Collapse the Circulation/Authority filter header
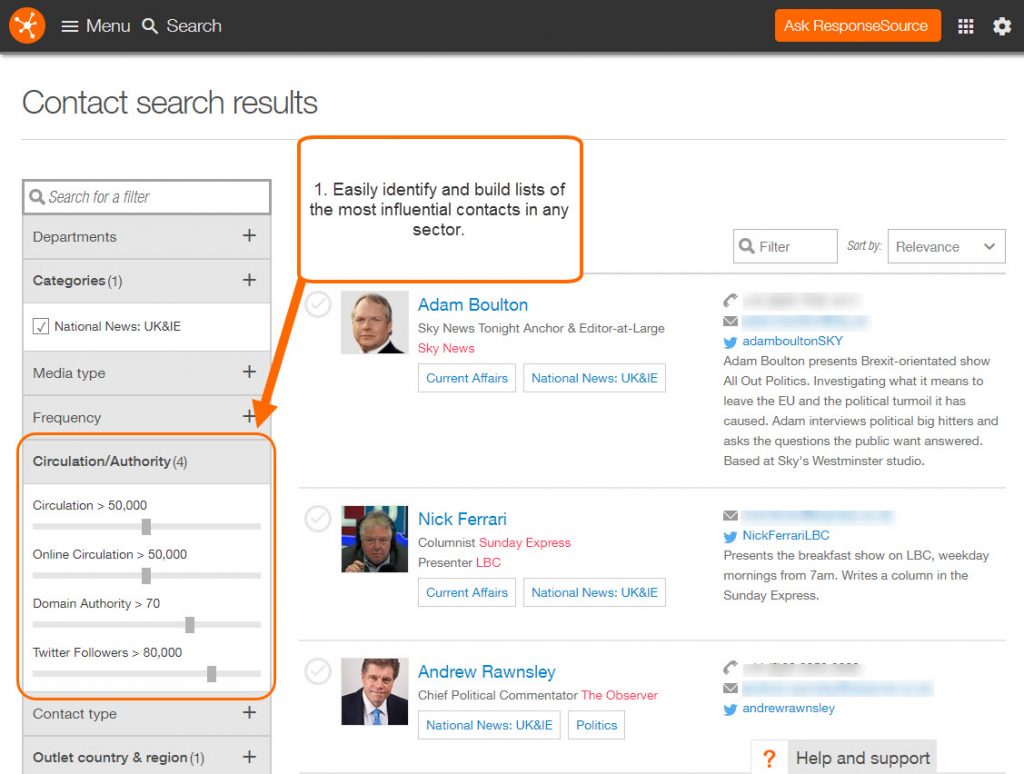The height and width of the screenshot is (774, 1024). (147, 461)
